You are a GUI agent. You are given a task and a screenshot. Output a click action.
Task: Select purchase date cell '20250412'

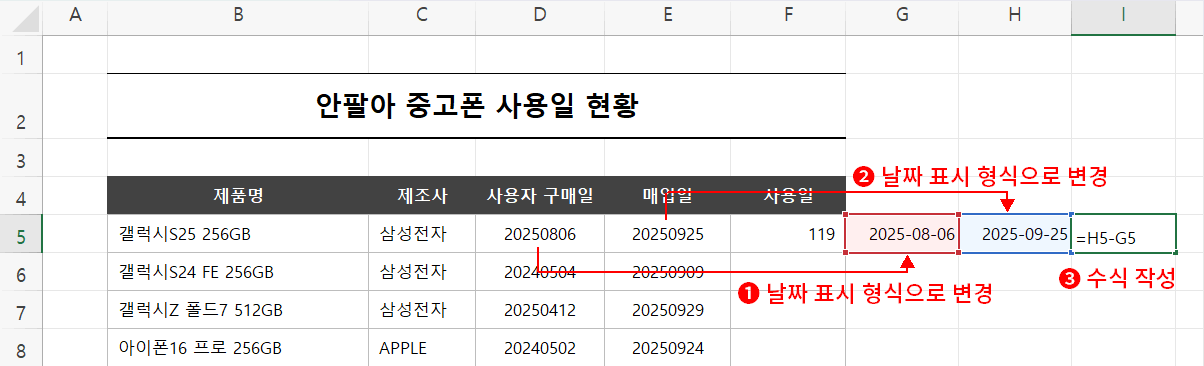tap(540, 309)
